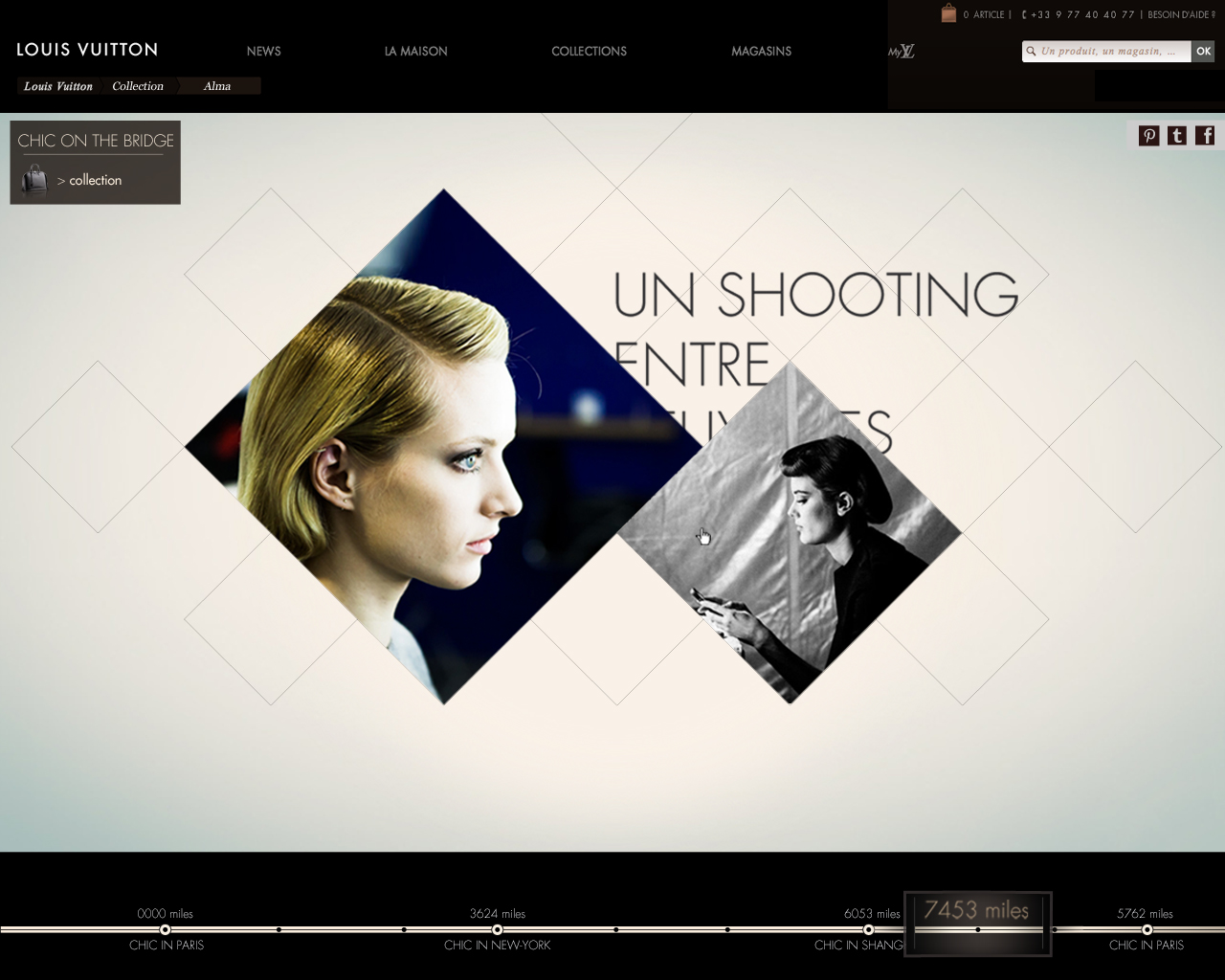This screenshot has width=1225, height=980.
Task: Click the Tumblr share icon
Action: click(1177, 136)
